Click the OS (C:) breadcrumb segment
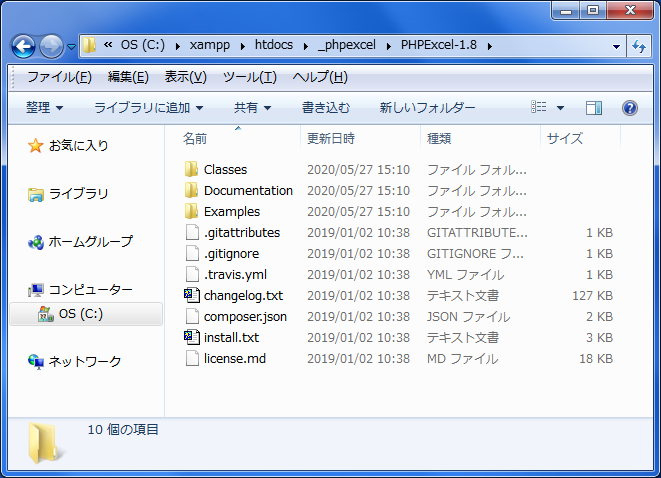The image size is (661, 478). [142, 45]
